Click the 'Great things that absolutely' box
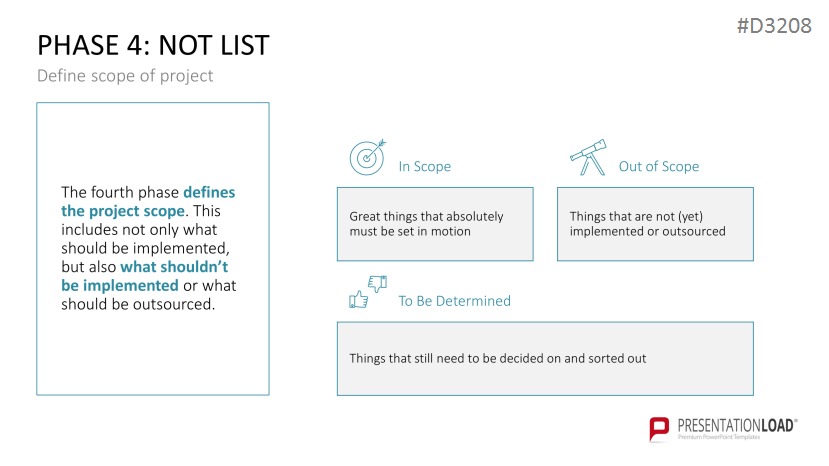The height and width of the screenshot is (466, 829). [435, 224]
